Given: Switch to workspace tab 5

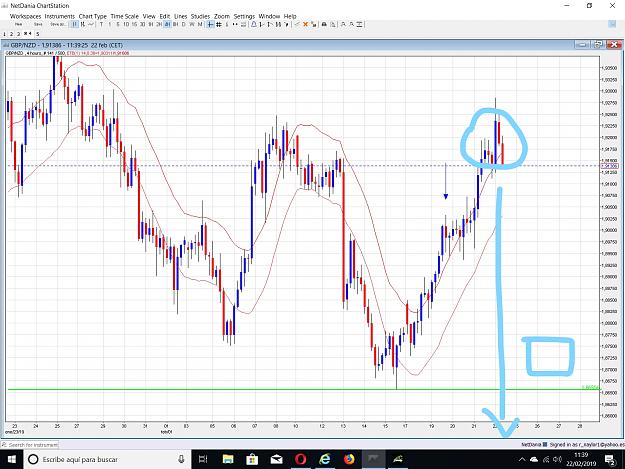Looking at the screenshot, I should coord(37,34).
